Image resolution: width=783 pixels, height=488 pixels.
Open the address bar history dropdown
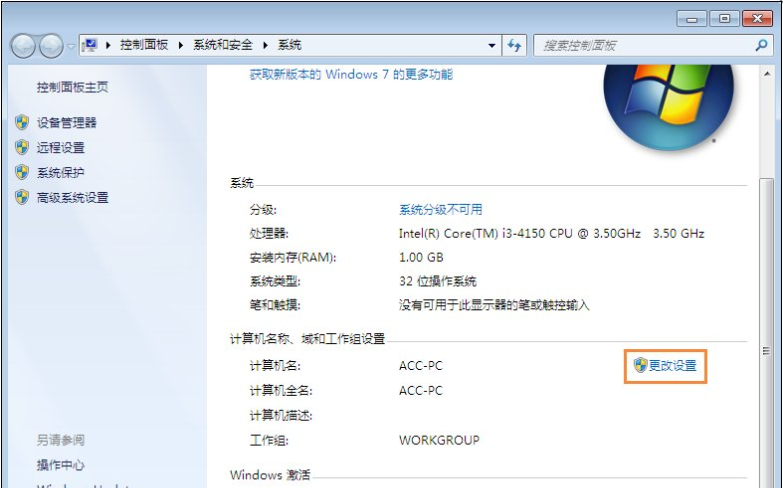(x=492, y=45)
